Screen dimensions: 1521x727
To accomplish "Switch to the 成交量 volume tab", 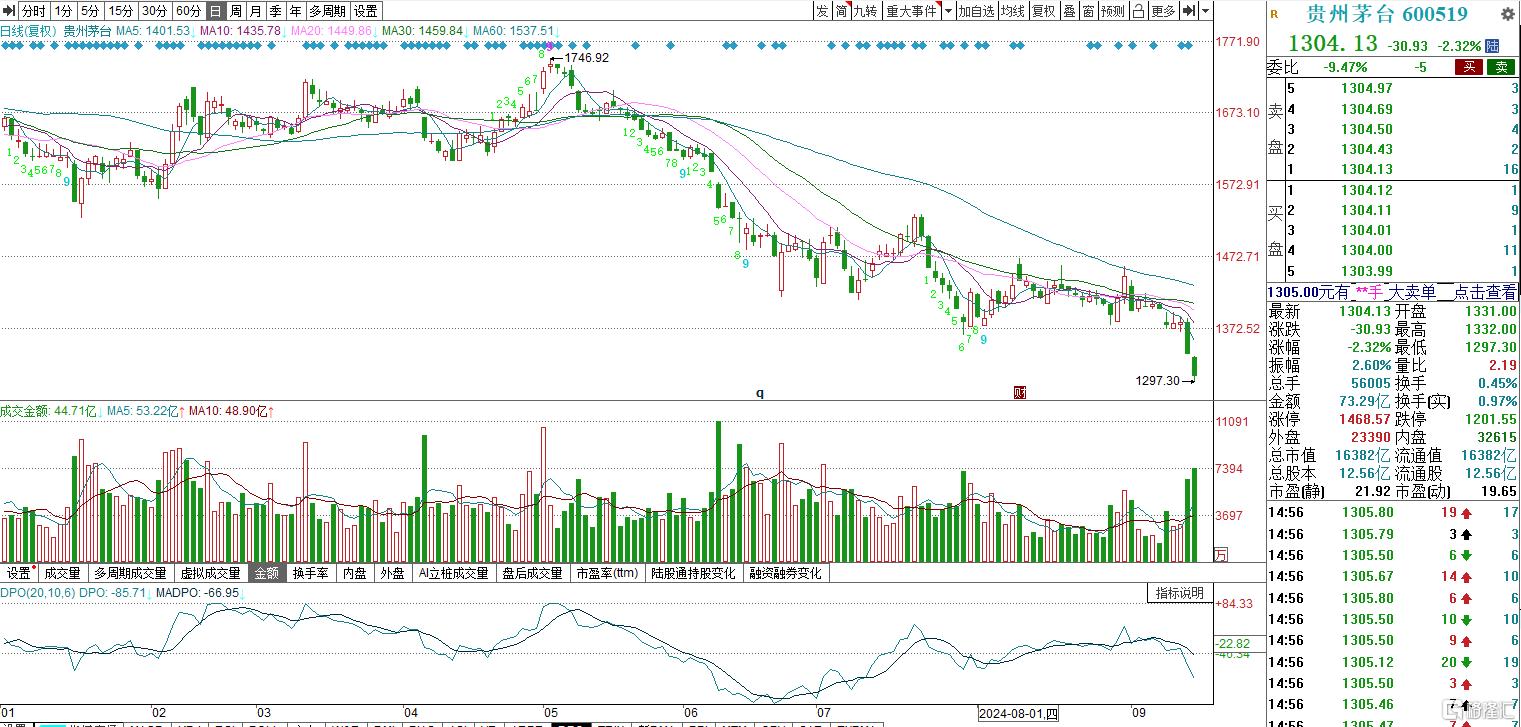I will [x=63, y=574].
